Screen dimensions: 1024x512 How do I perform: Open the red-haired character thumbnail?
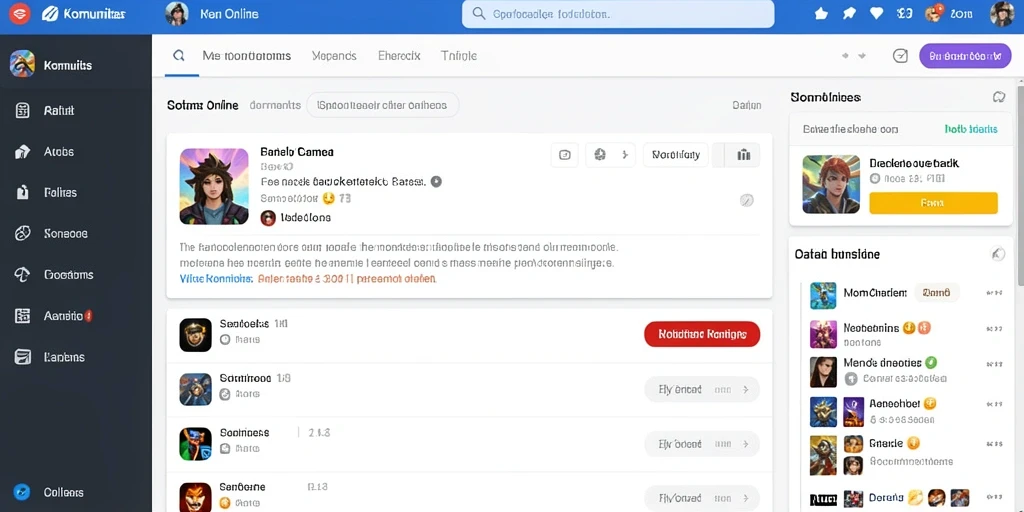(x=831, y=184)
